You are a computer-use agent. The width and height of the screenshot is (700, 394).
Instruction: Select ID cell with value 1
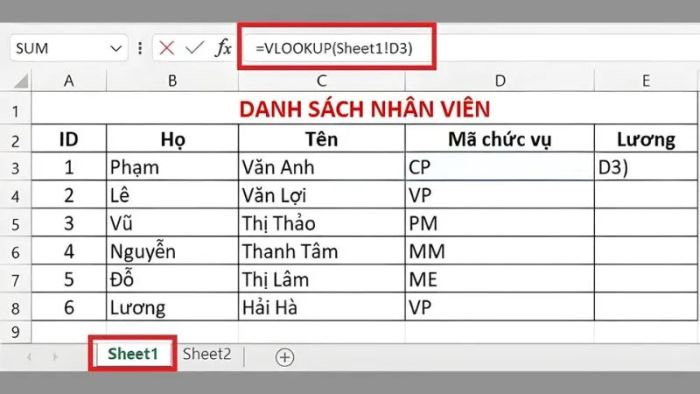point(69,167)
